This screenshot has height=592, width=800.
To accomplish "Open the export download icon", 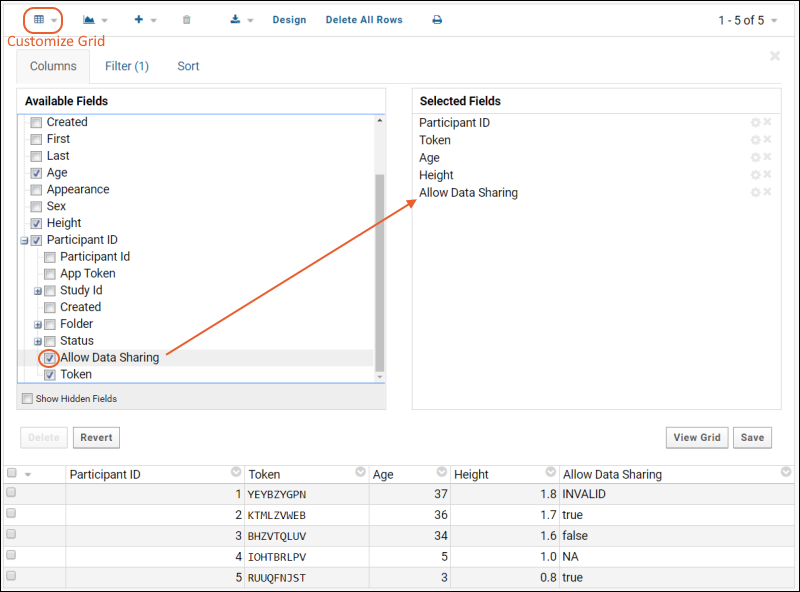I will [235, 19].
